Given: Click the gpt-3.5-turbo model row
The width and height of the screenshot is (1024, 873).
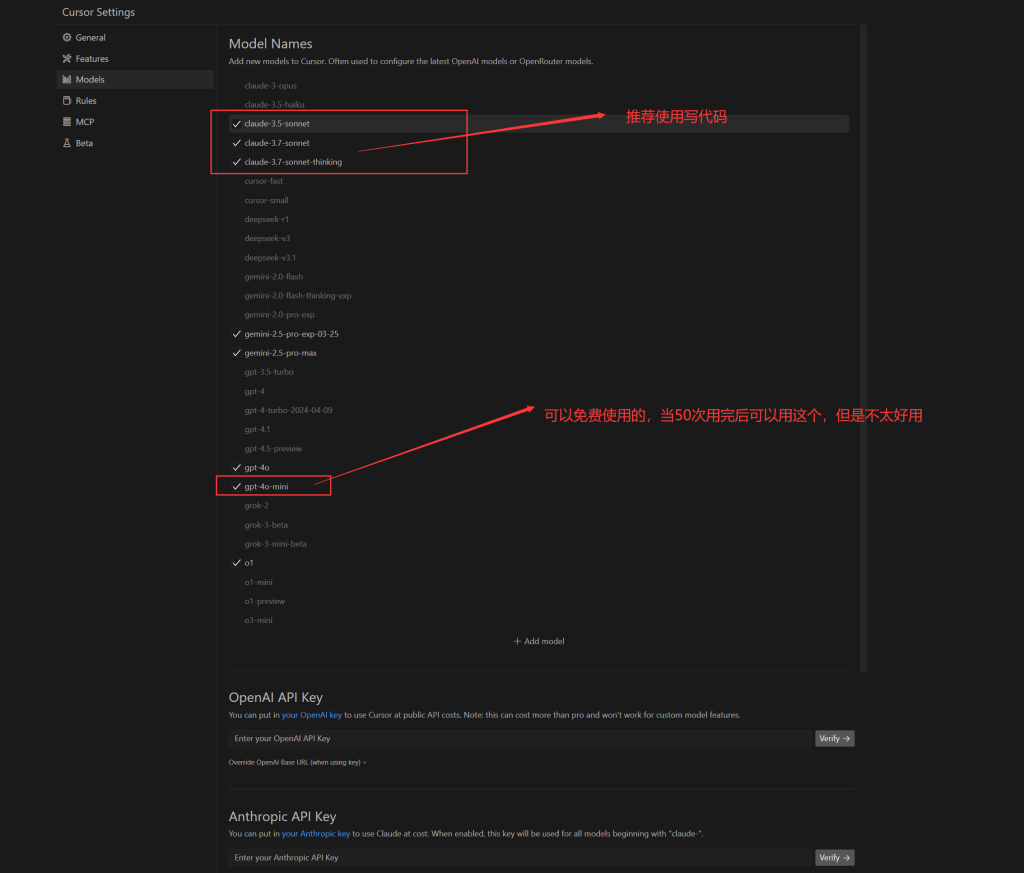Looking at the screenshot, I should [539, 372].
